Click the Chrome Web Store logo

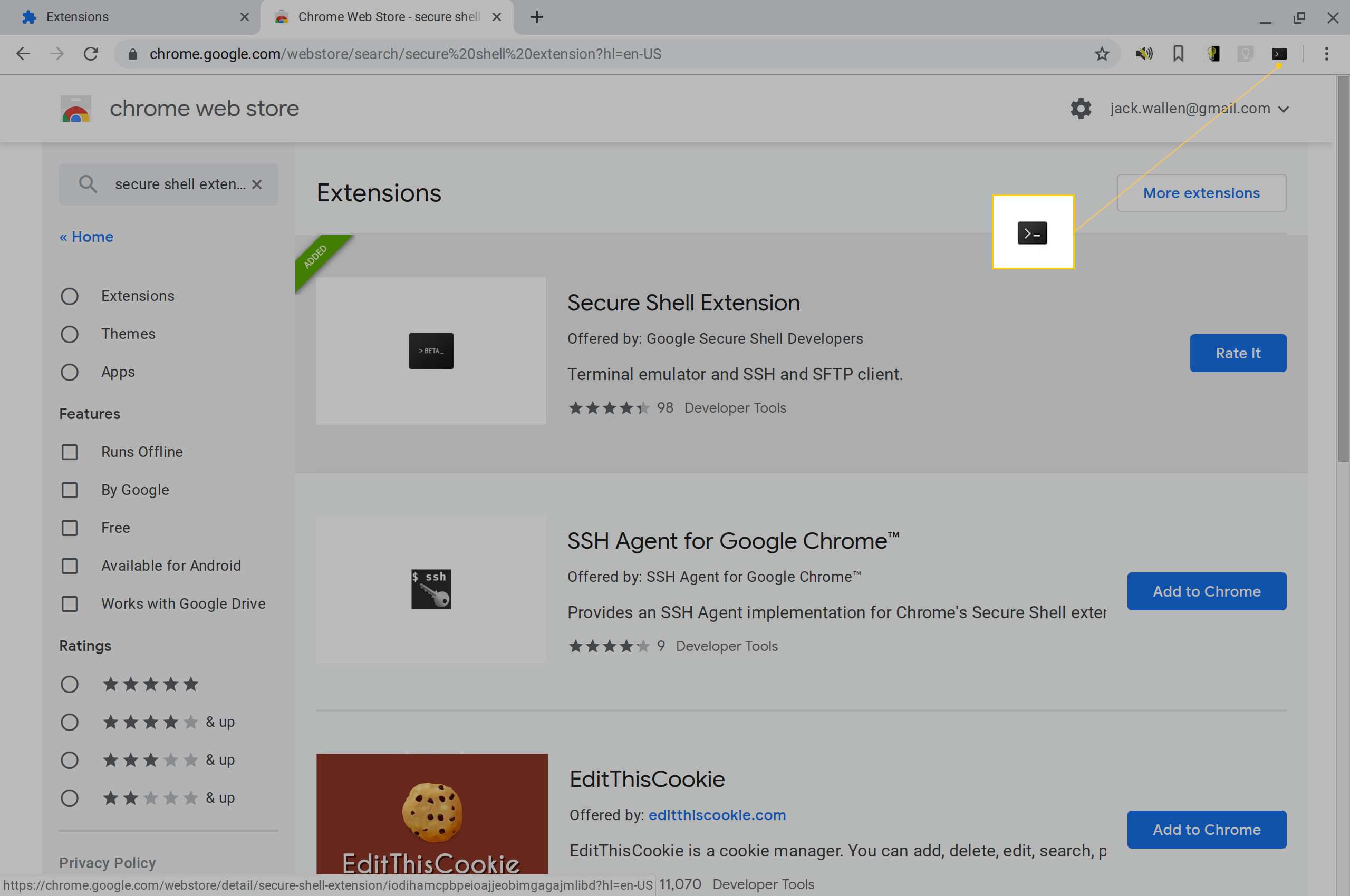click(x=76, y=109)
